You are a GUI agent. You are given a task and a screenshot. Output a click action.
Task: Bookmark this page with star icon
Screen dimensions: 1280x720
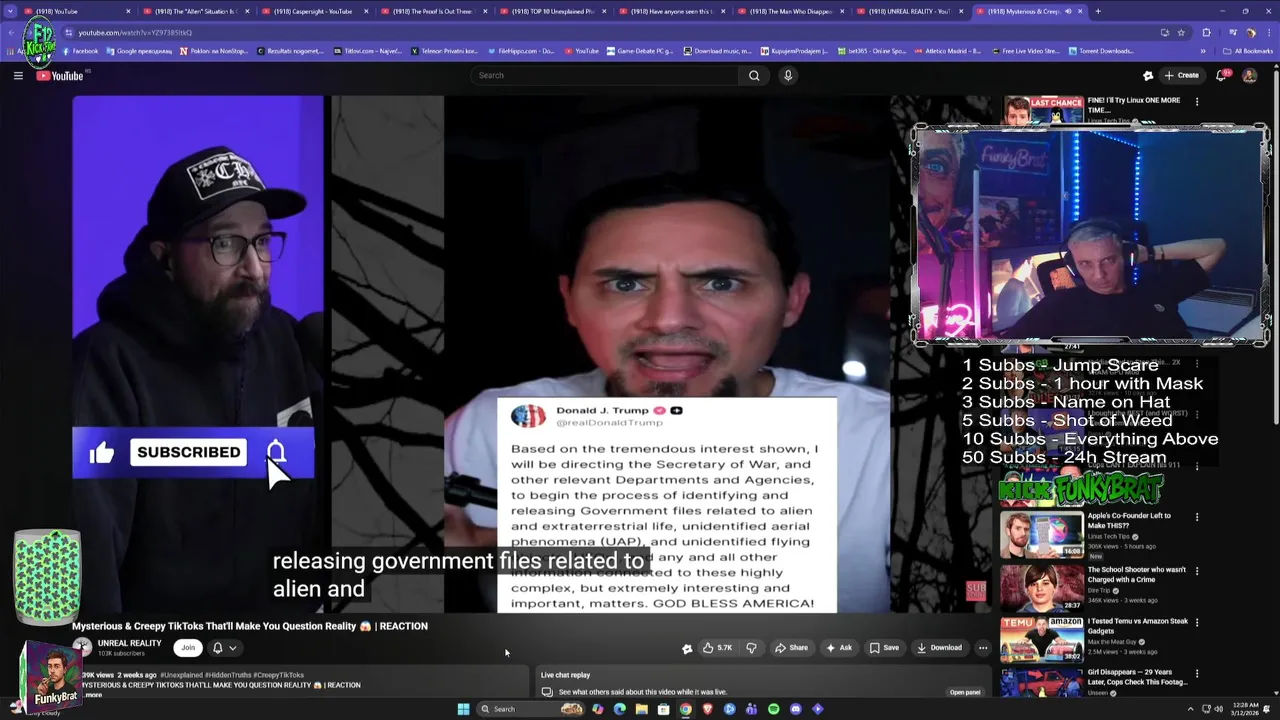[1181, 32]
